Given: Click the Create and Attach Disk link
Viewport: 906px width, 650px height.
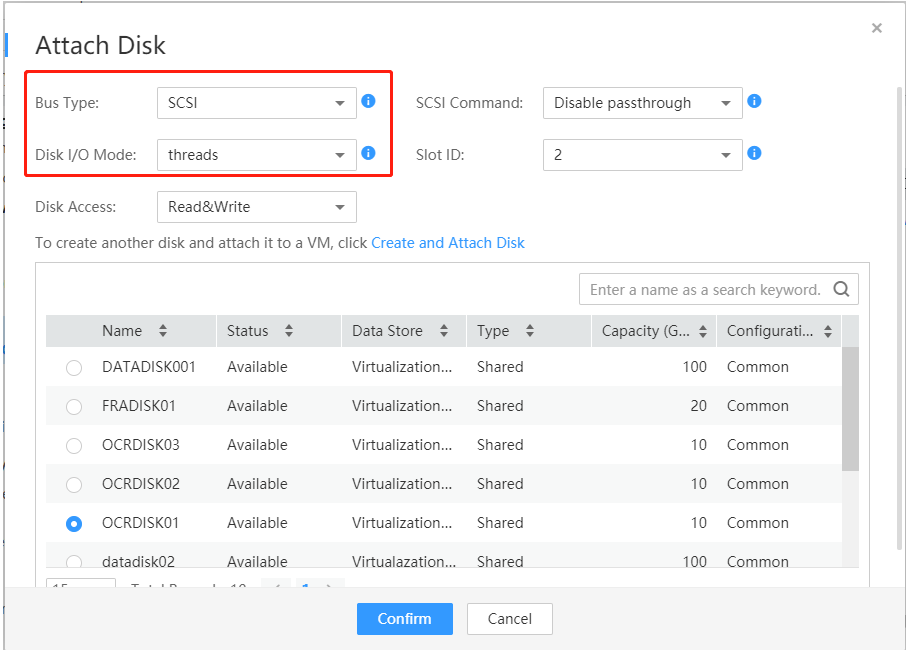Looking at the screenshot, I should (x=448, y=243).
